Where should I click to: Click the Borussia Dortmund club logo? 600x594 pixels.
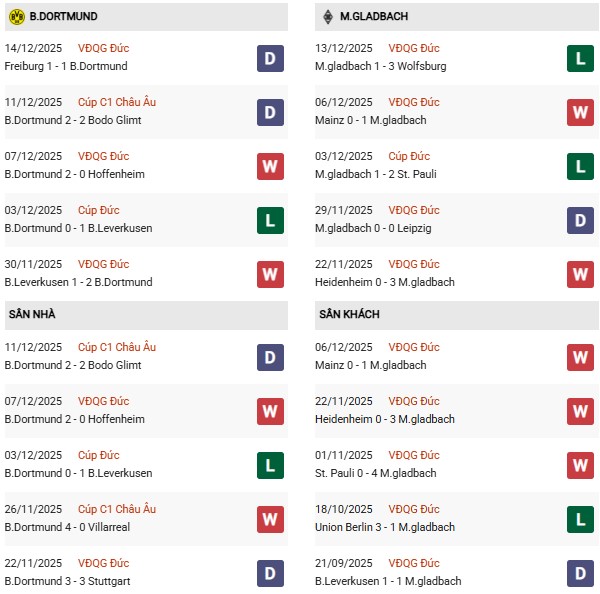click(x=16, y=17)
